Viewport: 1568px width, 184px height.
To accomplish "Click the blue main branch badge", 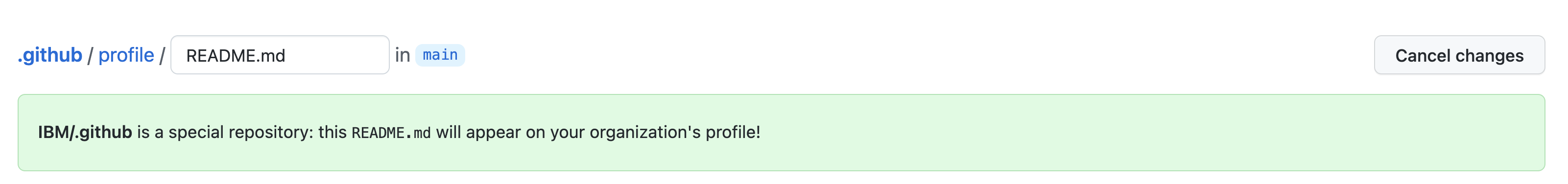I will [x=440, y=55].
